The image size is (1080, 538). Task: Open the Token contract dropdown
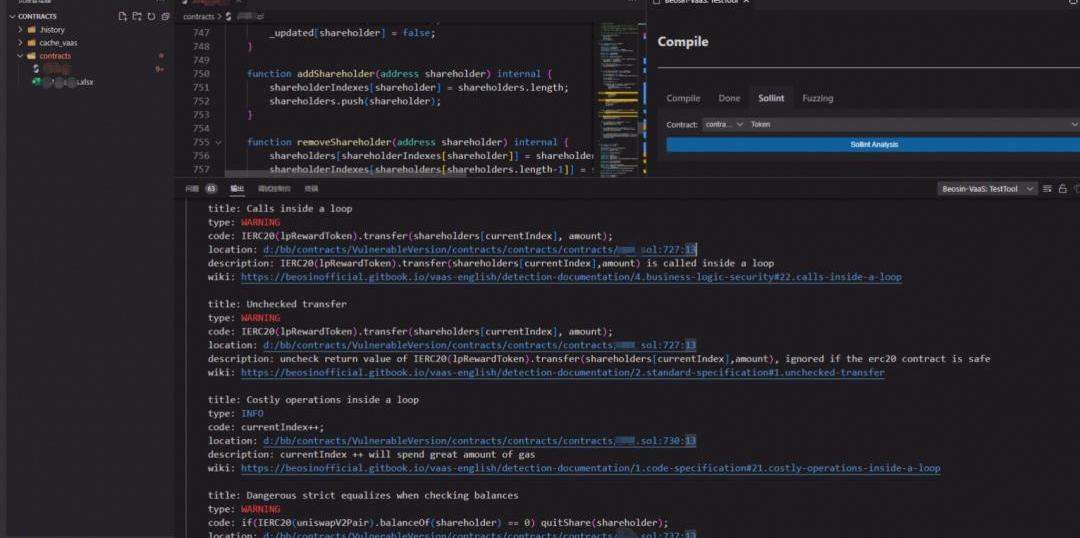coord(910,124)
